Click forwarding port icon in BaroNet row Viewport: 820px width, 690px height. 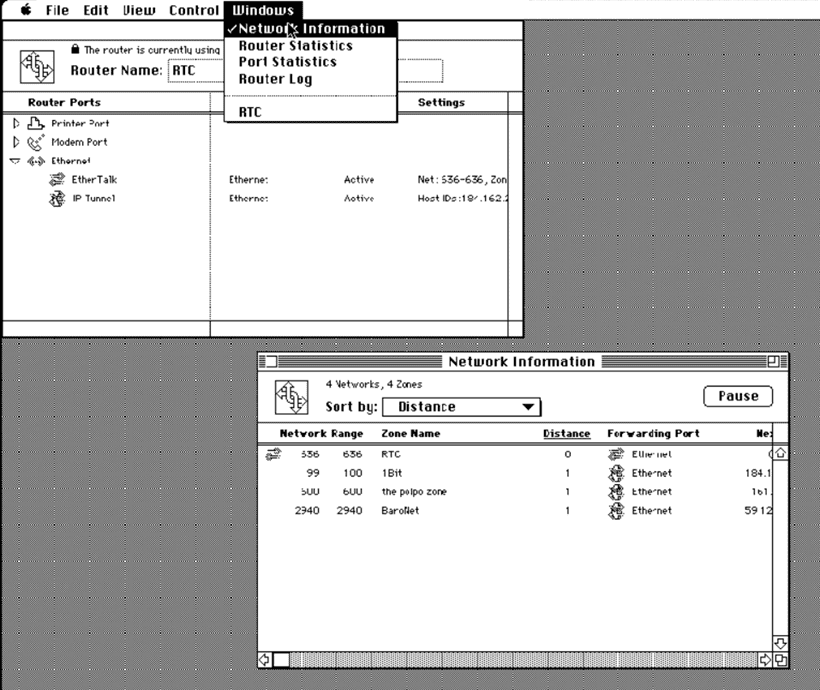click(617, 511)
